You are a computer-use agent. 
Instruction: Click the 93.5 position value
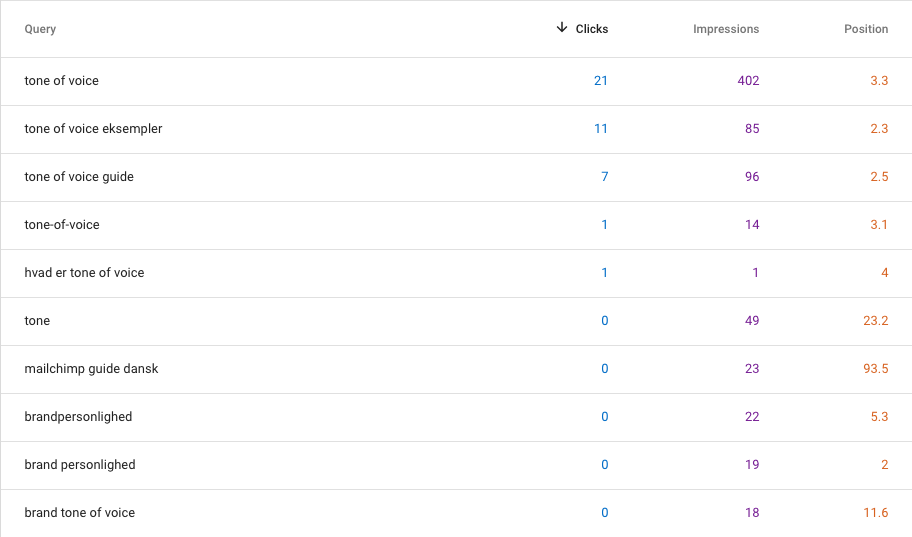click(876, 369)
